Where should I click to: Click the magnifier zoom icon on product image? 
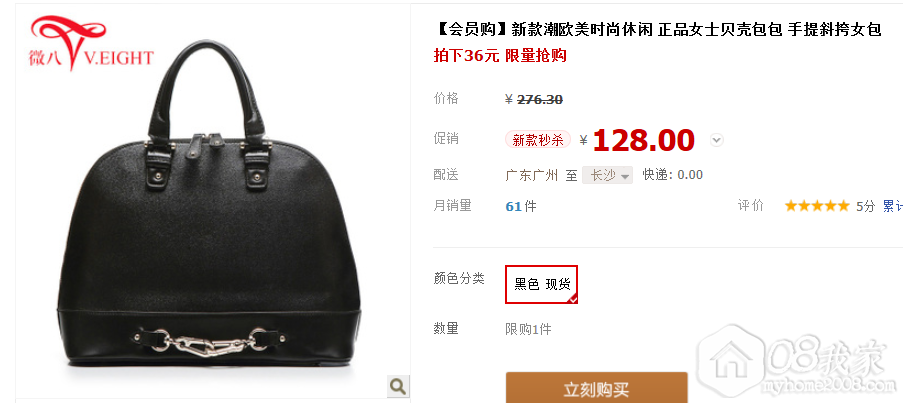coord(398,385)
